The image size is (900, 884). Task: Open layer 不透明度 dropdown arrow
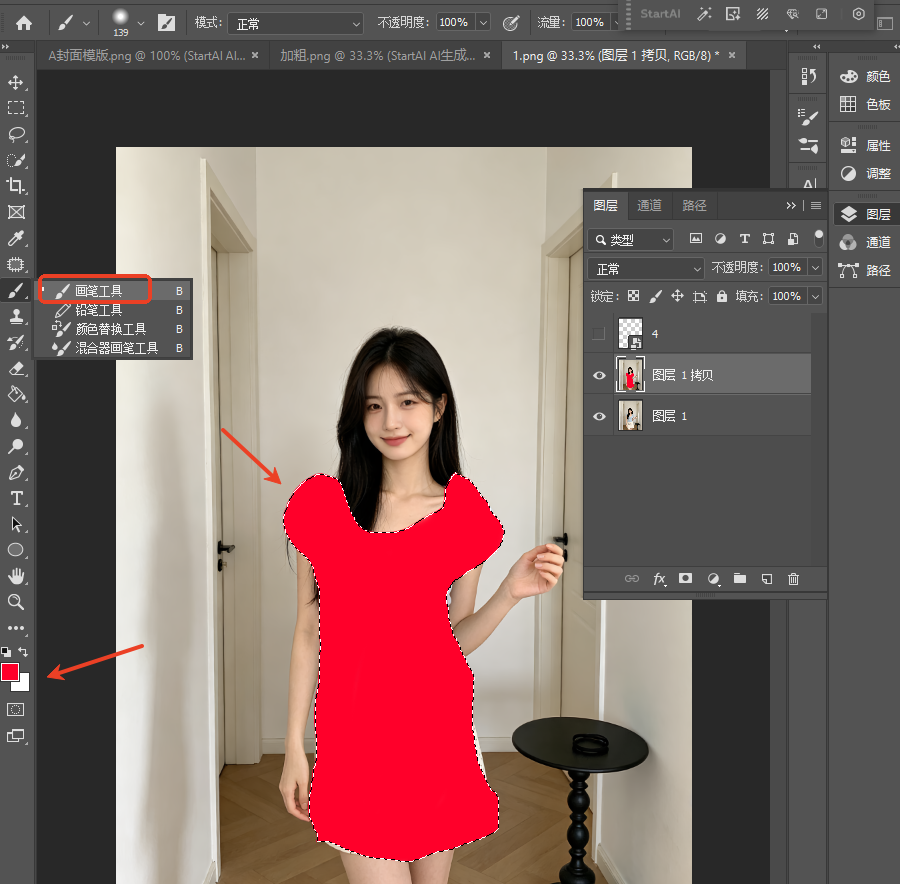pyautogui.click(x=815, y=267)
